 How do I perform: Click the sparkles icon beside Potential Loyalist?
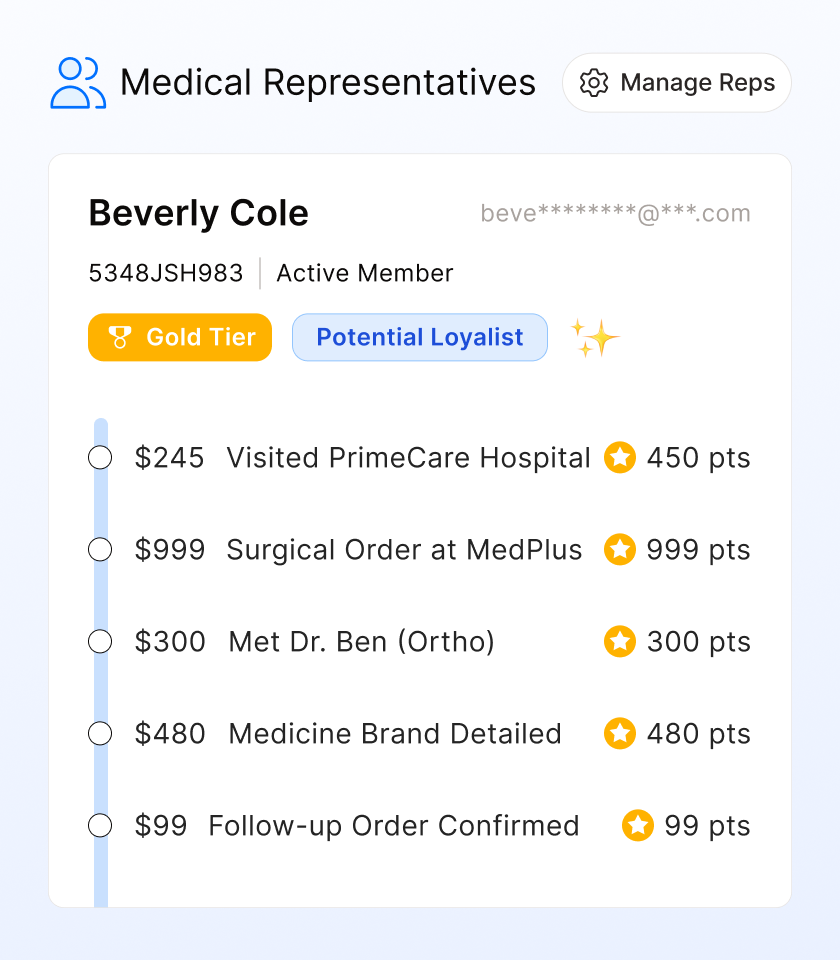595,338
